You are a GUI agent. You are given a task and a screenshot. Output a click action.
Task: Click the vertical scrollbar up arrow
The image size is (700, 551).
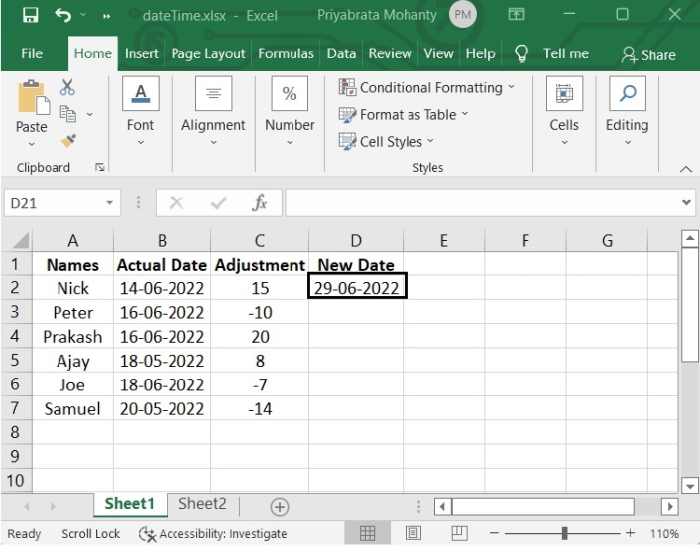click(690, 238)
